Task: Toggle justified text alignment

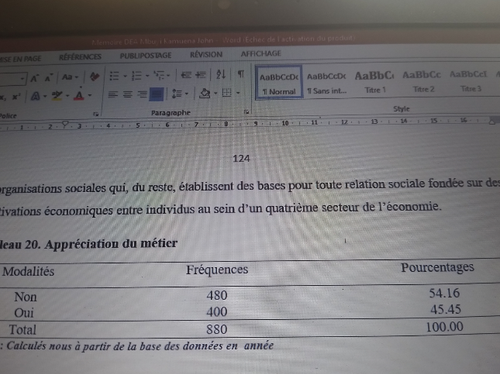Action: tap(156, 94)
